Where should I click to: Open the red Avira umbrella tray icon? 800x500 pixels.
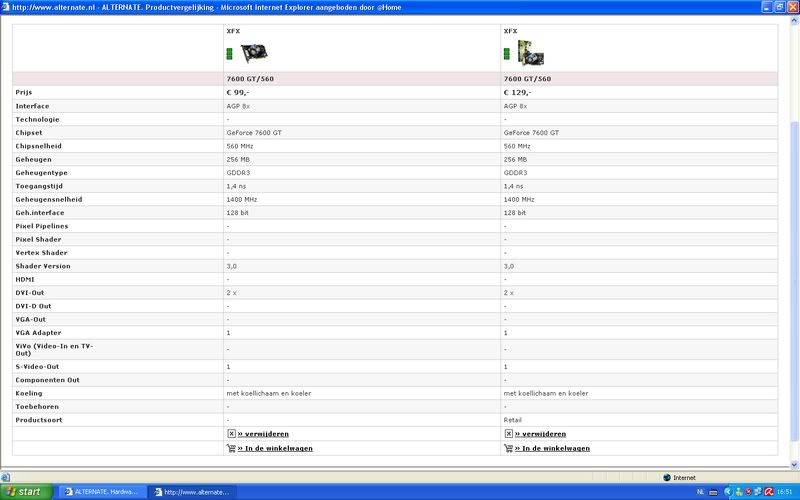tap(769, 492)
